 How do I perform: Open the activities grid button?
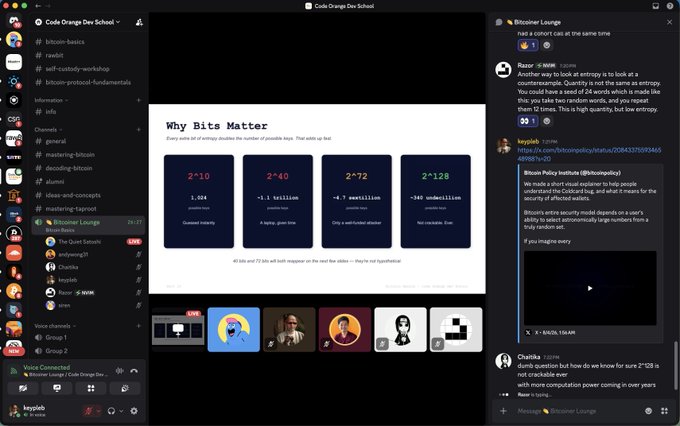91,388
